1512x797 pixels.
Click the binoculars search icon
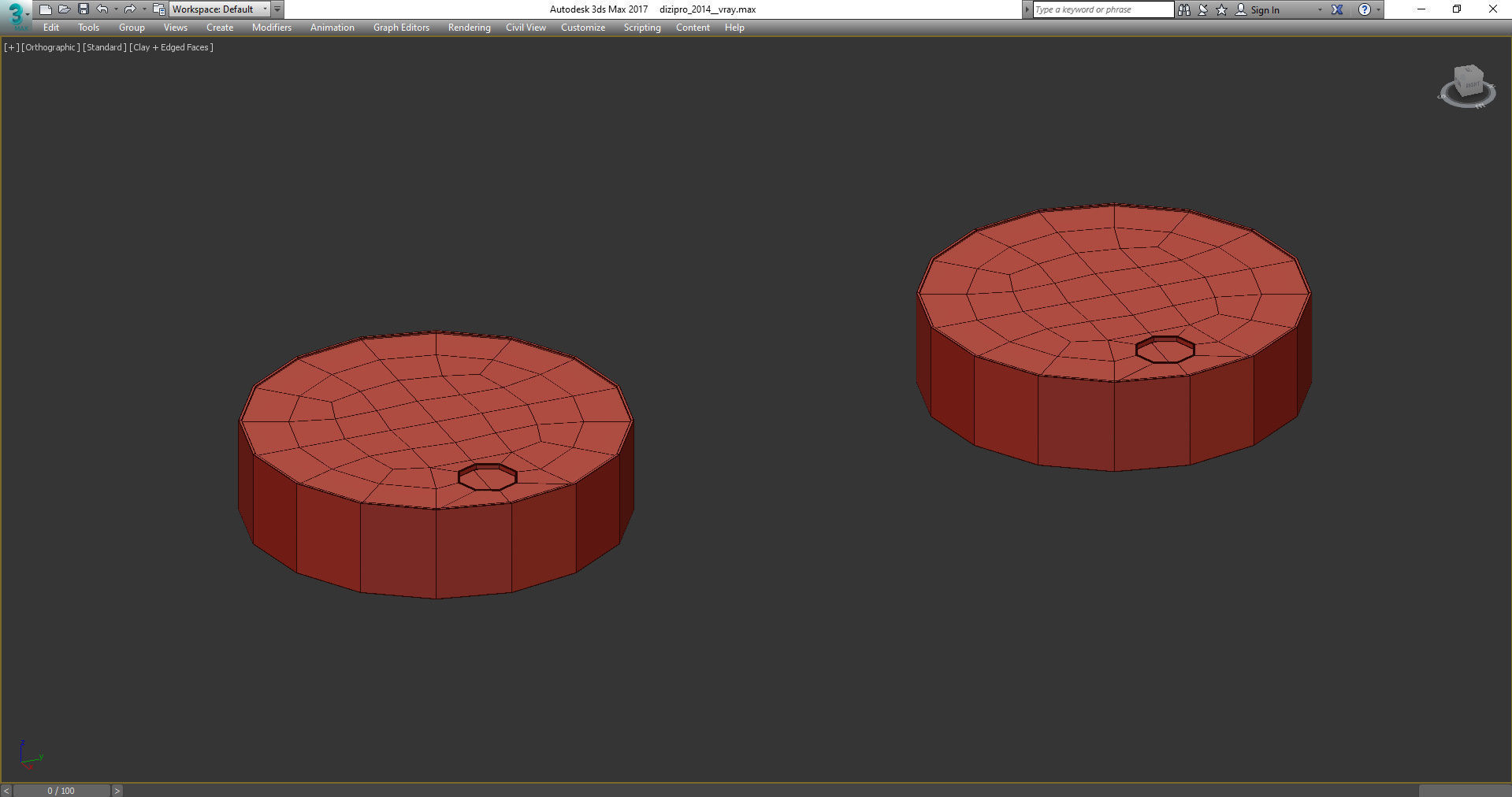tap(1183, 9)
